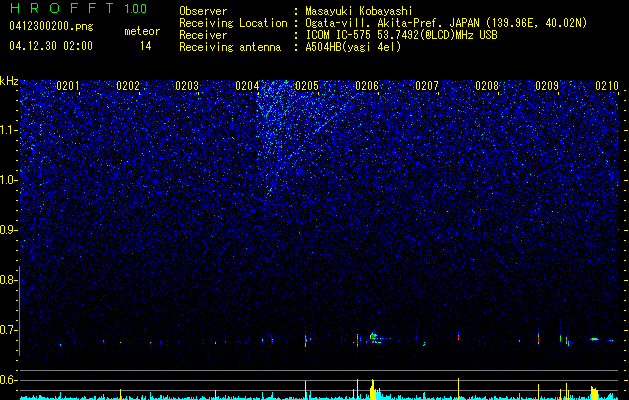Click the 0.6 frequency axis label
The image size is (629, 400).
pyautogui.click(x=7, y=380)
